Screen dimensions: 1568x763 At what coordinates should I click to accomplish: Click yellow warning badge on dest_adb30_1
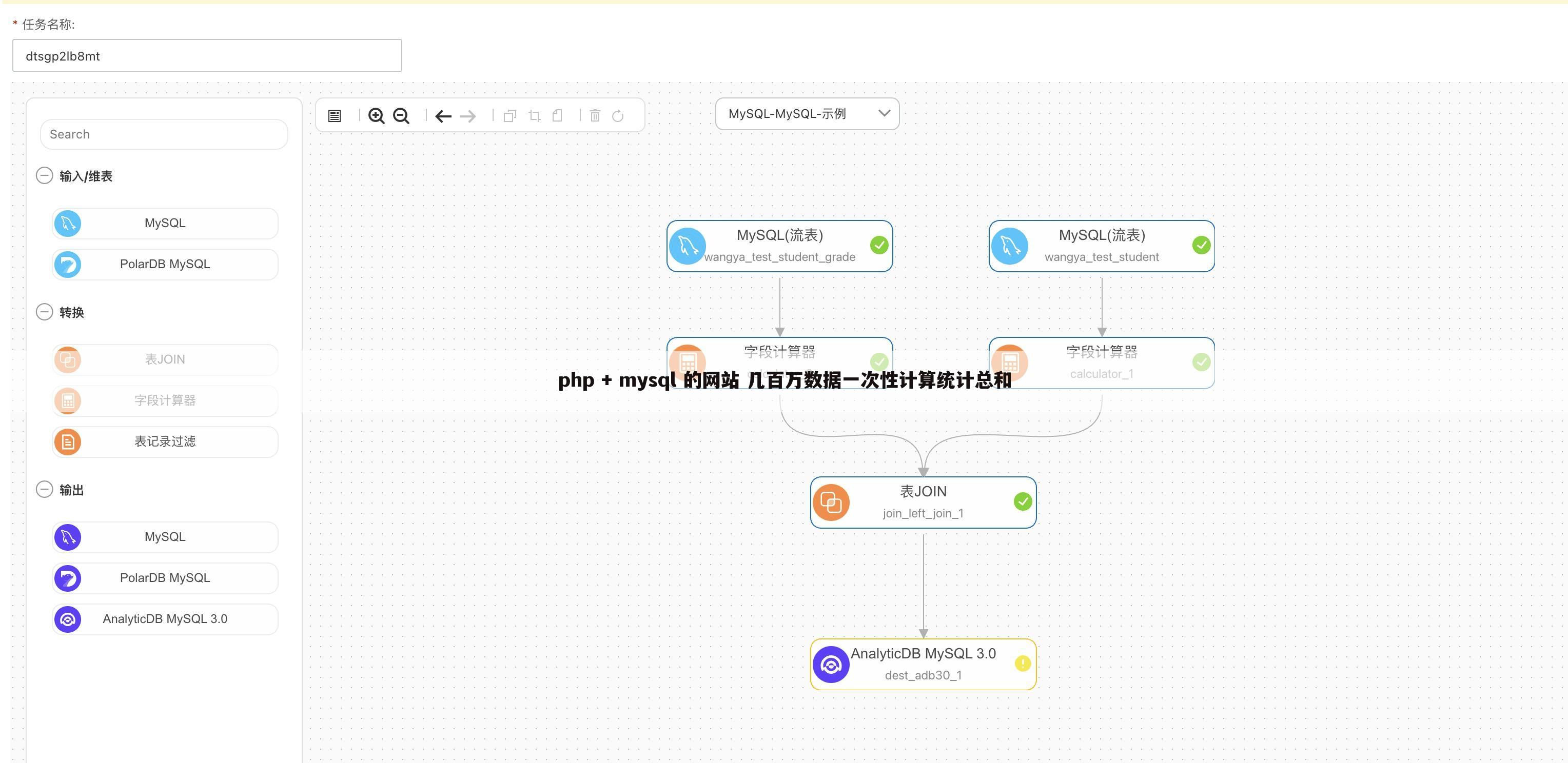click(x=1023, y=663)
